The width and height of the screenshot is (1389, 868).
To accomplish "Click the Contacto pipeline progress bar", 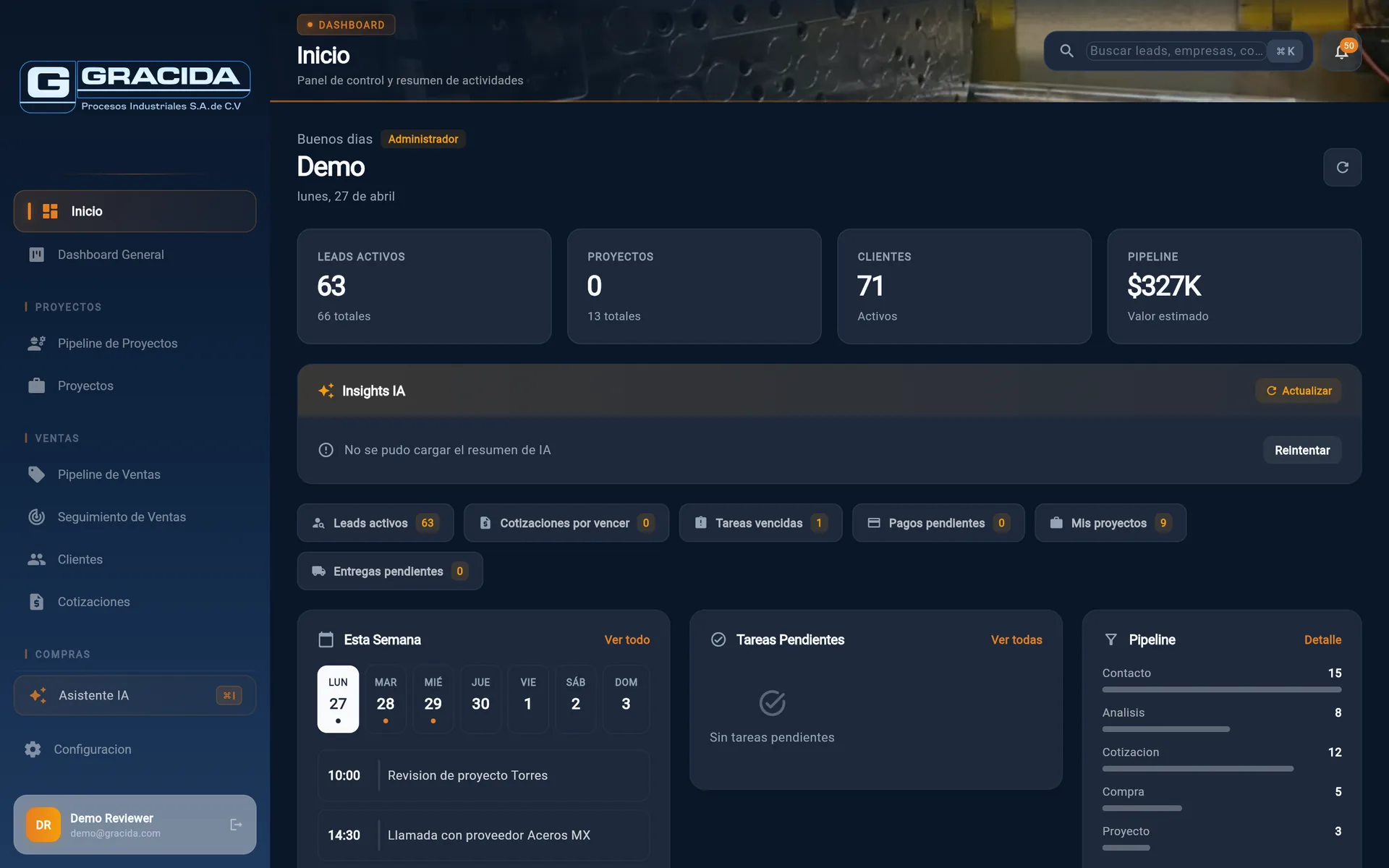I will pyautogui.click(x=1222, y=689).
